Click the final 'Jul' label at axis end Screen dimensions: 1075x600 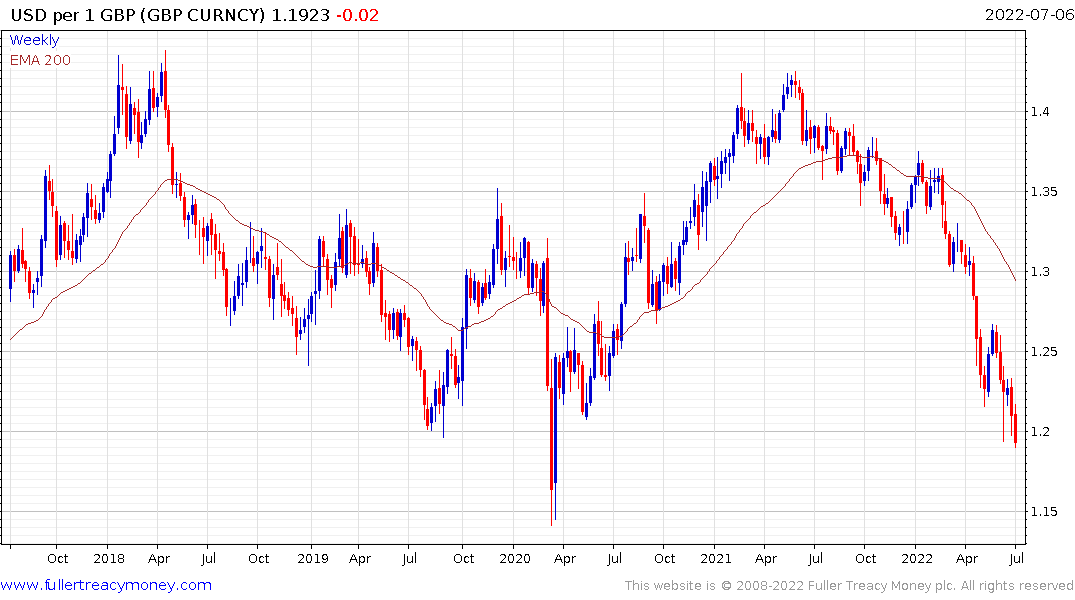1017,558
